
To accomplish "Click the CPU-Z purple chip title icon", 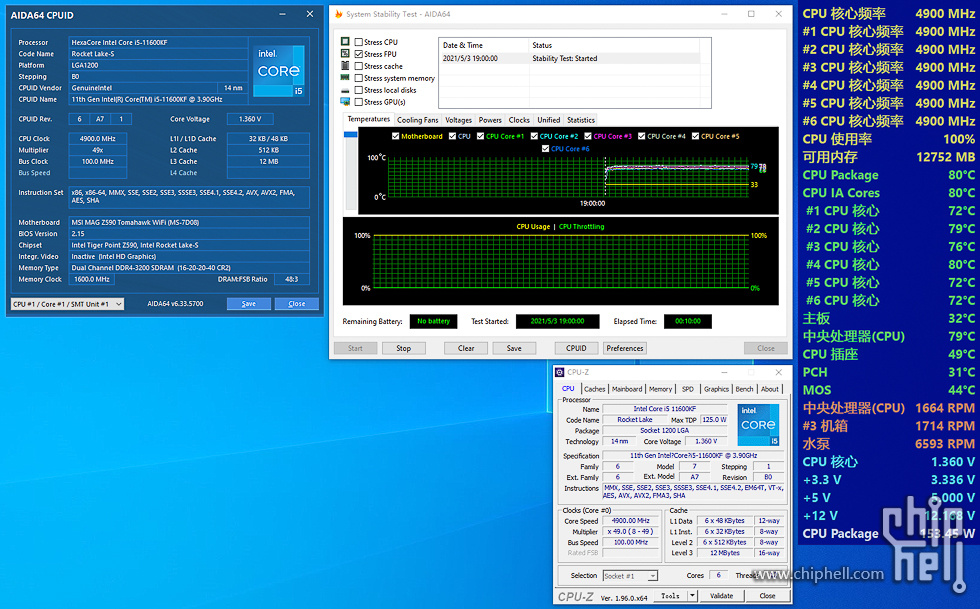I will tap(560, 372).
